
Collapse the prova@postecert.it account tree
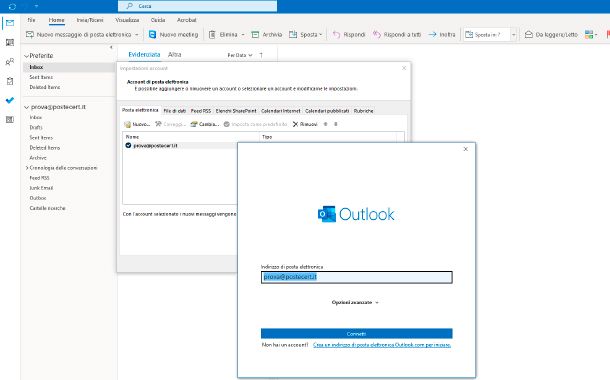coord(26,107)
